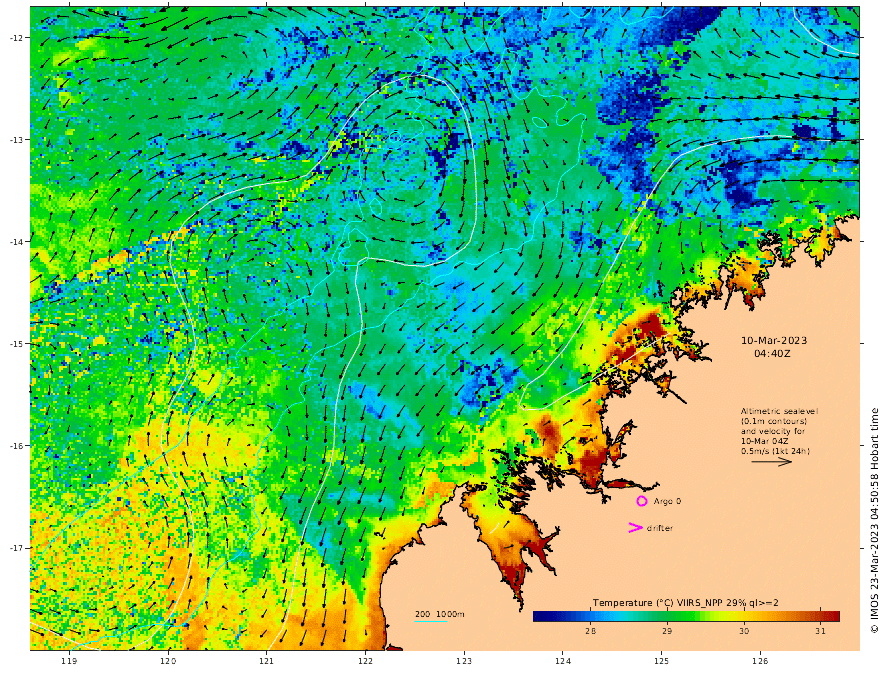Click the cyan 200m depth contour legend line
Screen dimensions: 880x680
431,621
